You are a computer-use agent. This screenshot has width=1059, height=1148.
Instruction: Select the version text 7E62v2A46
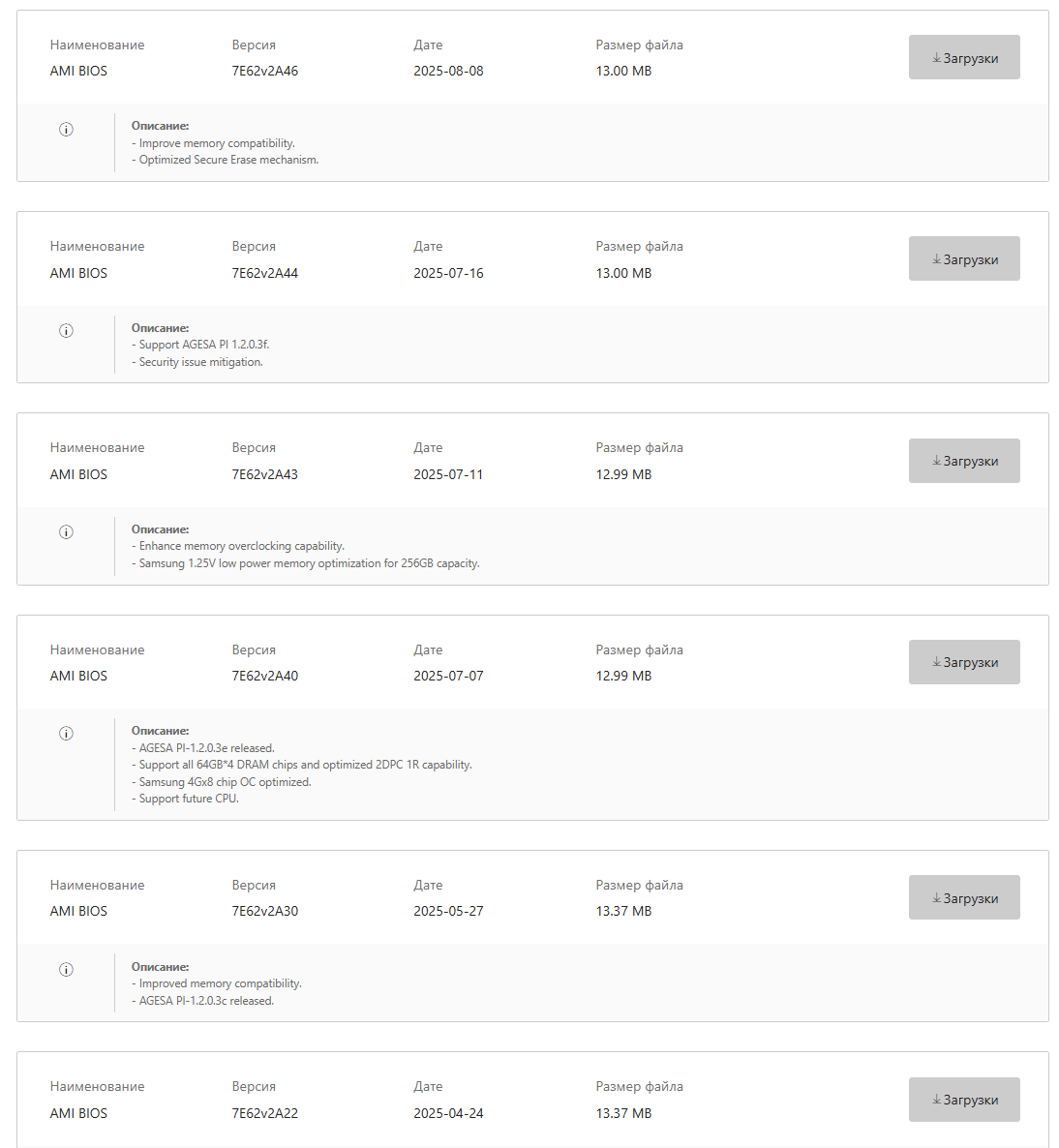(x=265, y=71)
